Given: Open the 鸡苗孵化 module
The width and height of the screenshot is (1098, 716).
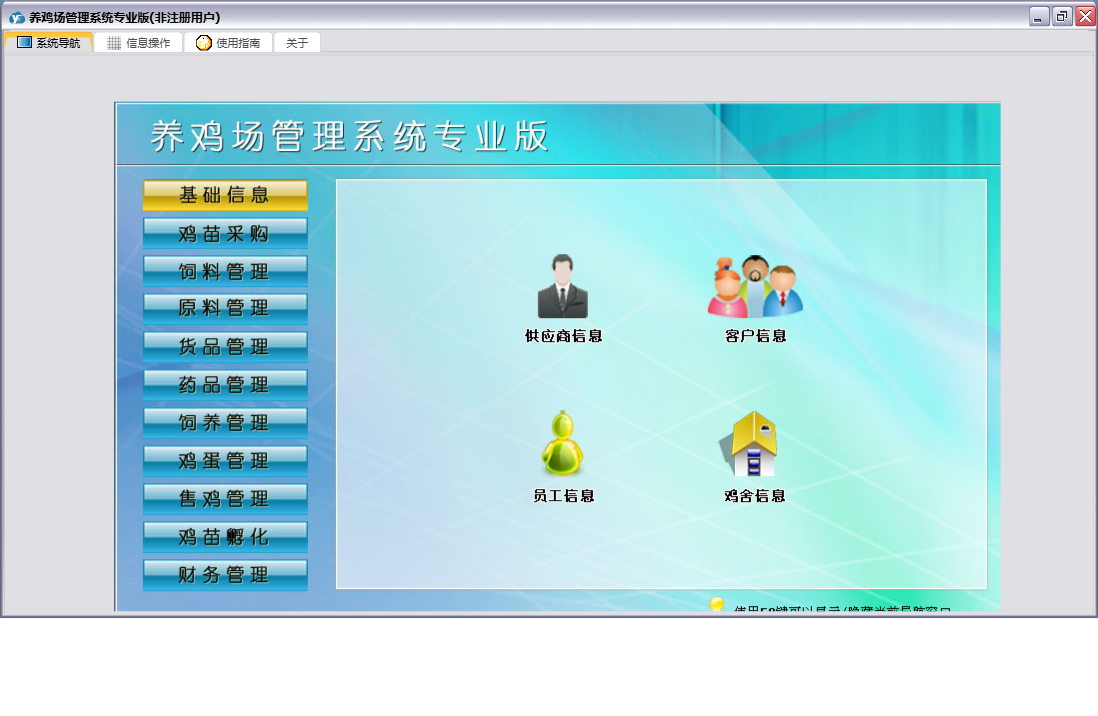Looking at the screenshot, I should (x=225, y=537).
